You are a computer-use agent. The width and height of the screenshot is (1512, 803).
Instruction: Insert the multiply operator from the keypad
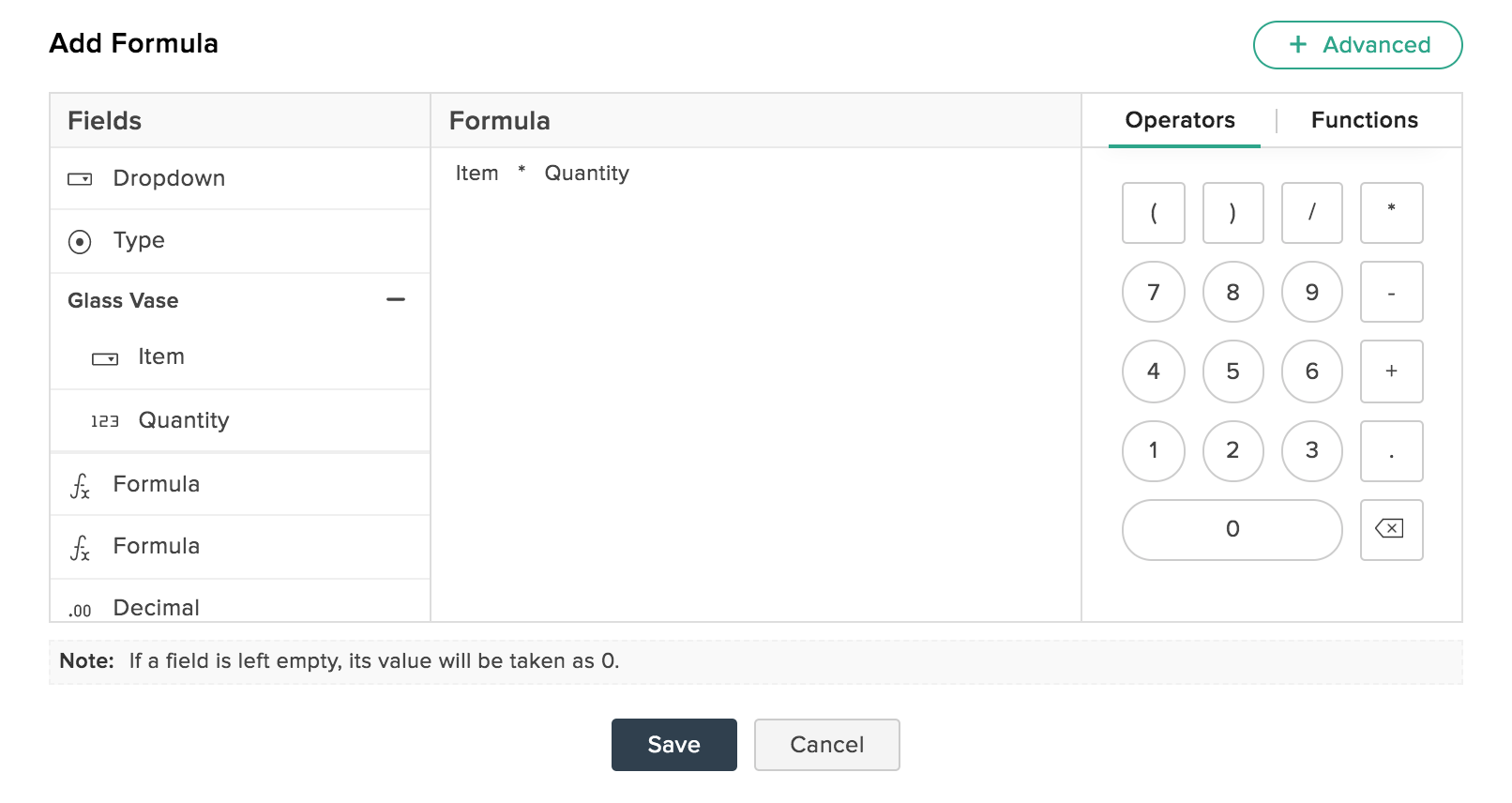coord(1391,213)
